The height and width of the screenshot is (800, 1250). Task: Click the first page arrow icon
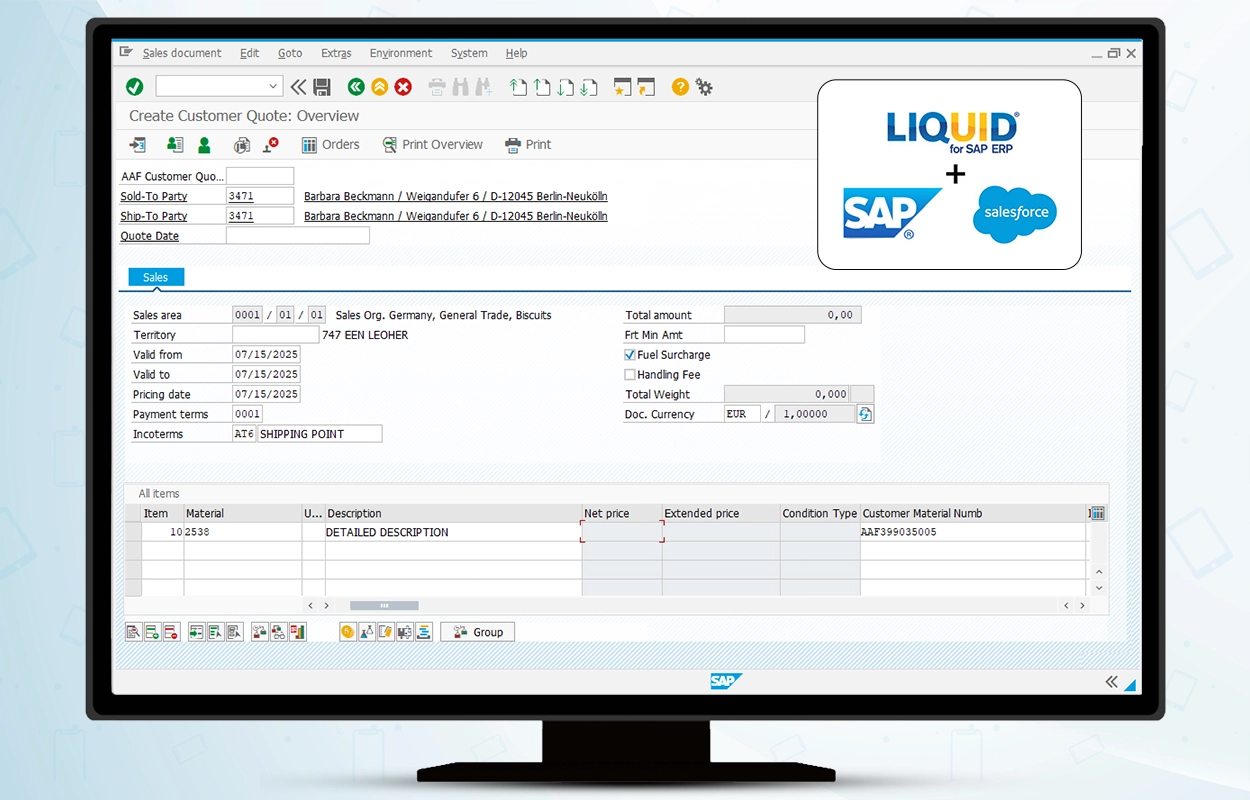pos(518,87)
